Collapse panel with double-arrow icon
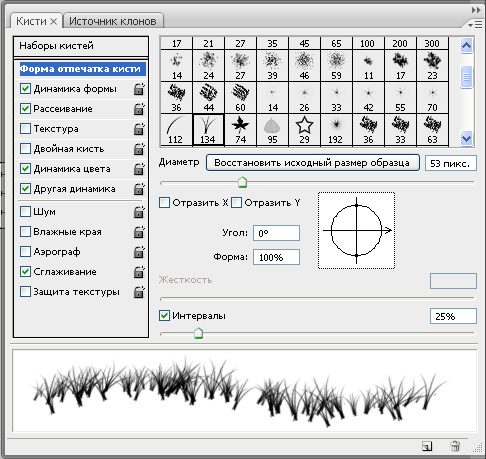Viewport: 486px width, 459px height. 476,10
